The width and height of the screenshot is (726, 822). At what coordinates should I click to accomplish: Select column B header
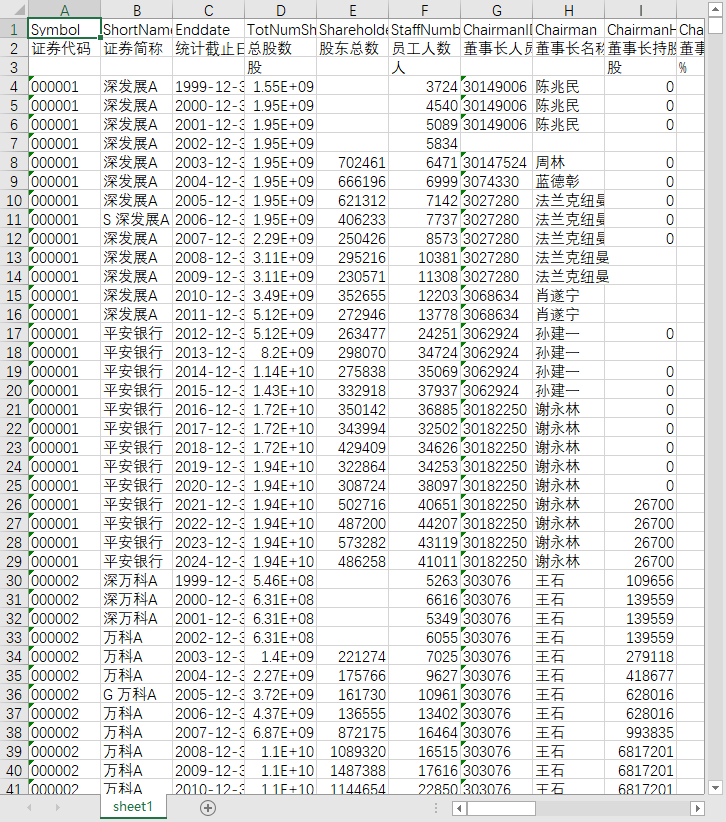(x=136, y=10)
